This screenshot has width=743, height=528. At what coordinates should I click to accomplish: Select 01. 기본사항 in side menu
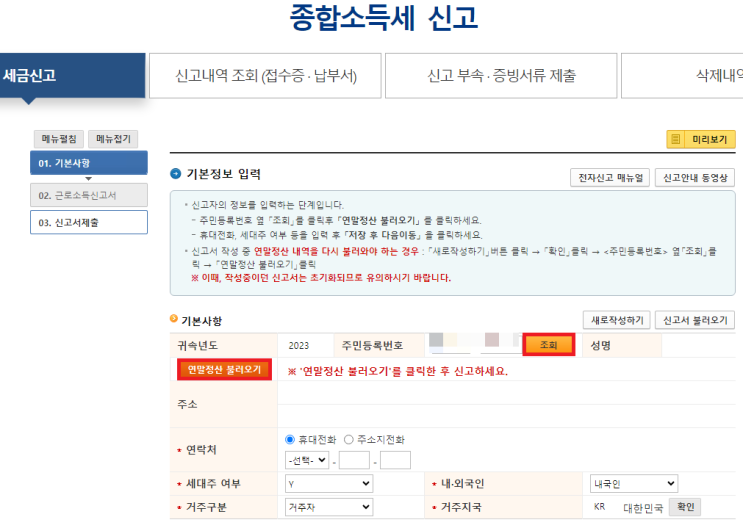[89, 163]
